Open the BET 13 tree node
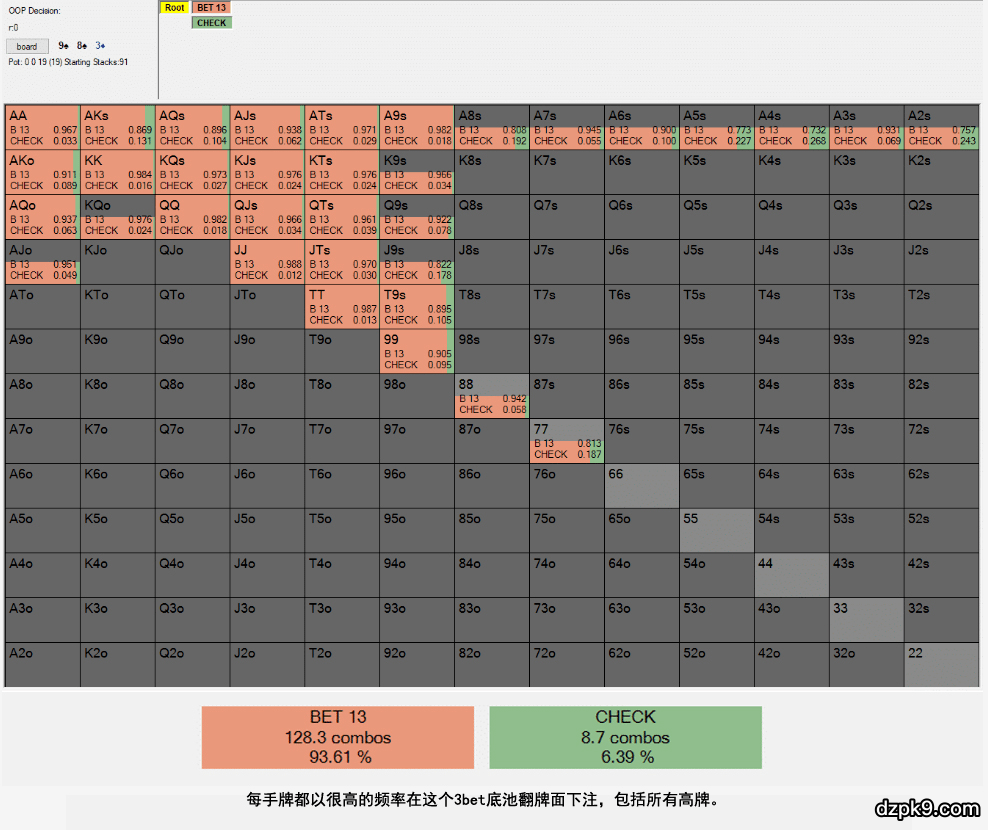Screen dimensions: 989x830 point(211,7)
